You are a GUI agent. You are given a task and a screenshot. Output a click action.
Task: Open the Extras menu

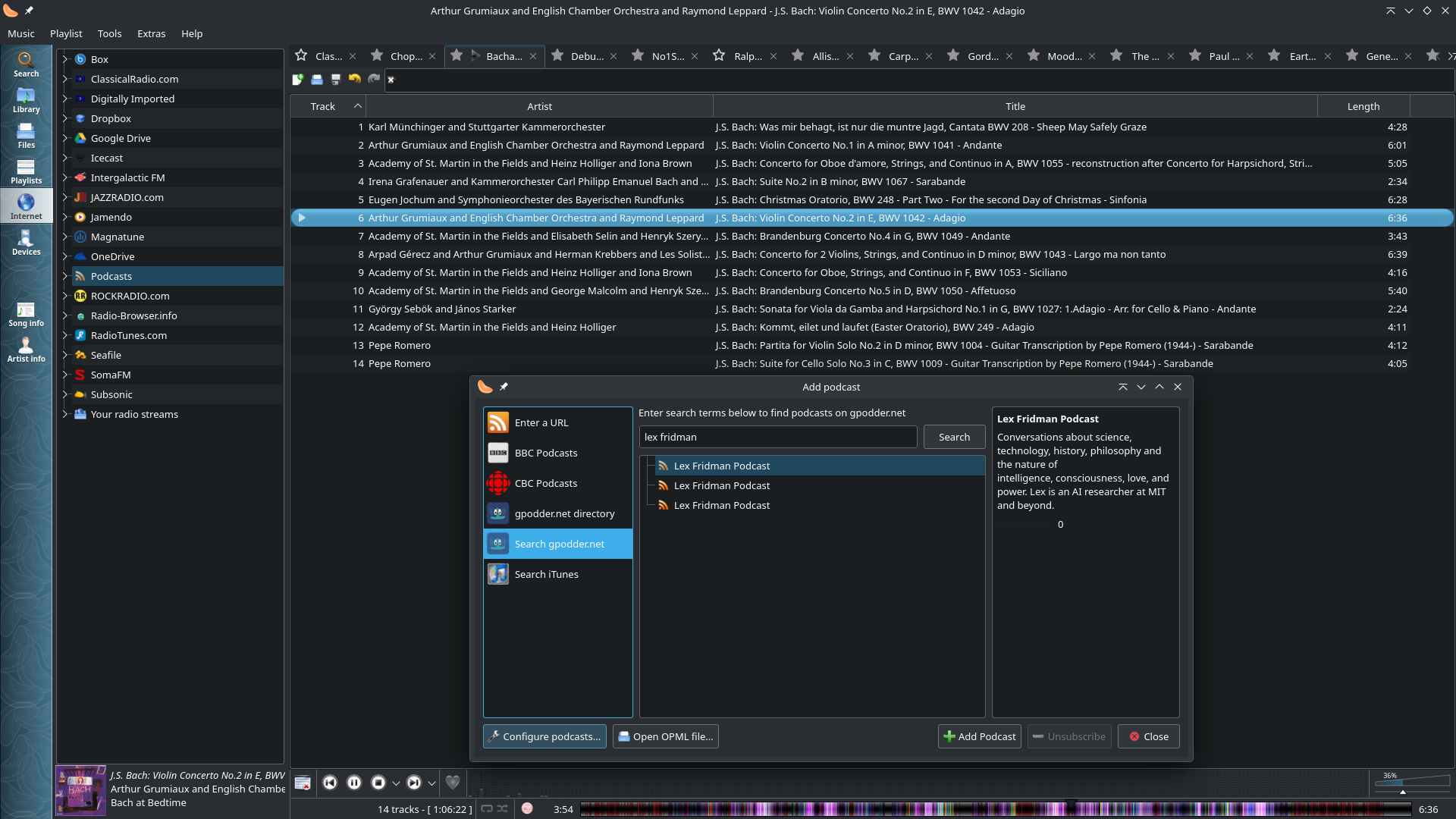[151, 33]
